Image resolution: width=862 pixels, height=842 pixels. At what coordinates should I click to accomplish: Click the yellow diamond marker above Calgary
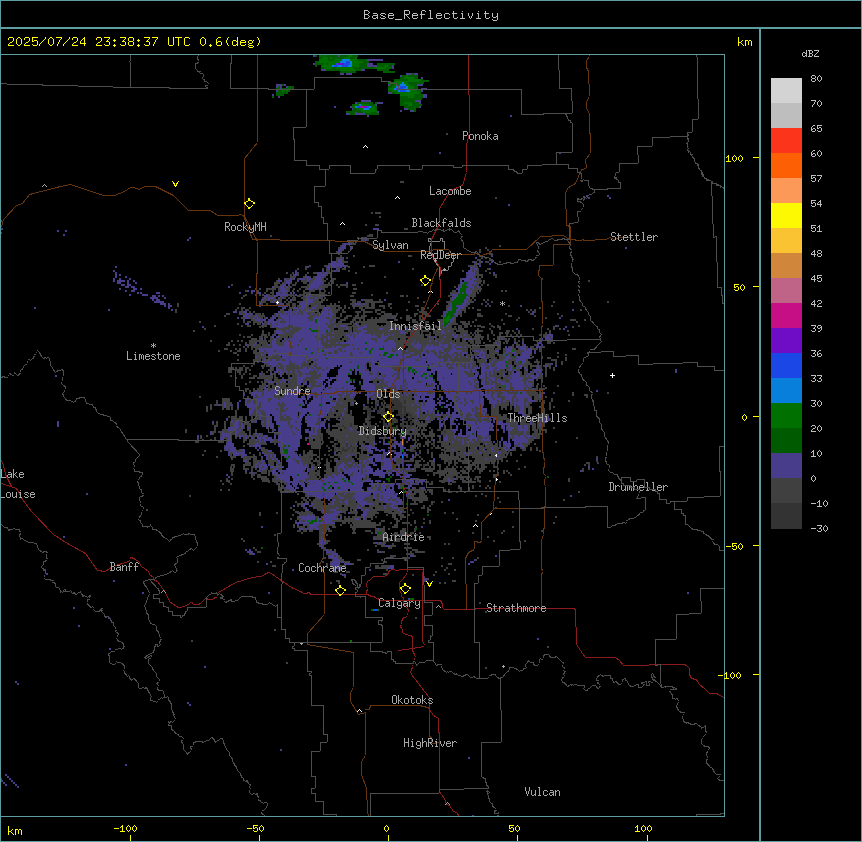tap(405, 589)
